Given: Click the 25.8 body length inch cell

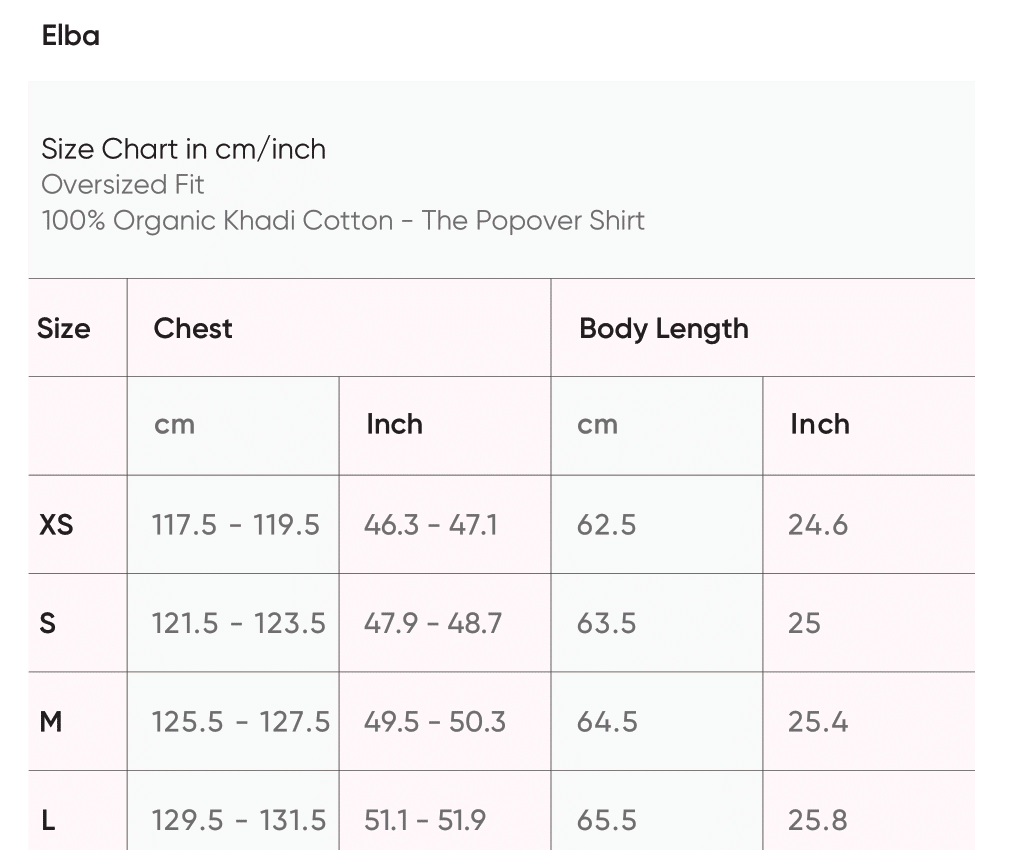Looking at the screenshot, I should (x=817, y=820).
